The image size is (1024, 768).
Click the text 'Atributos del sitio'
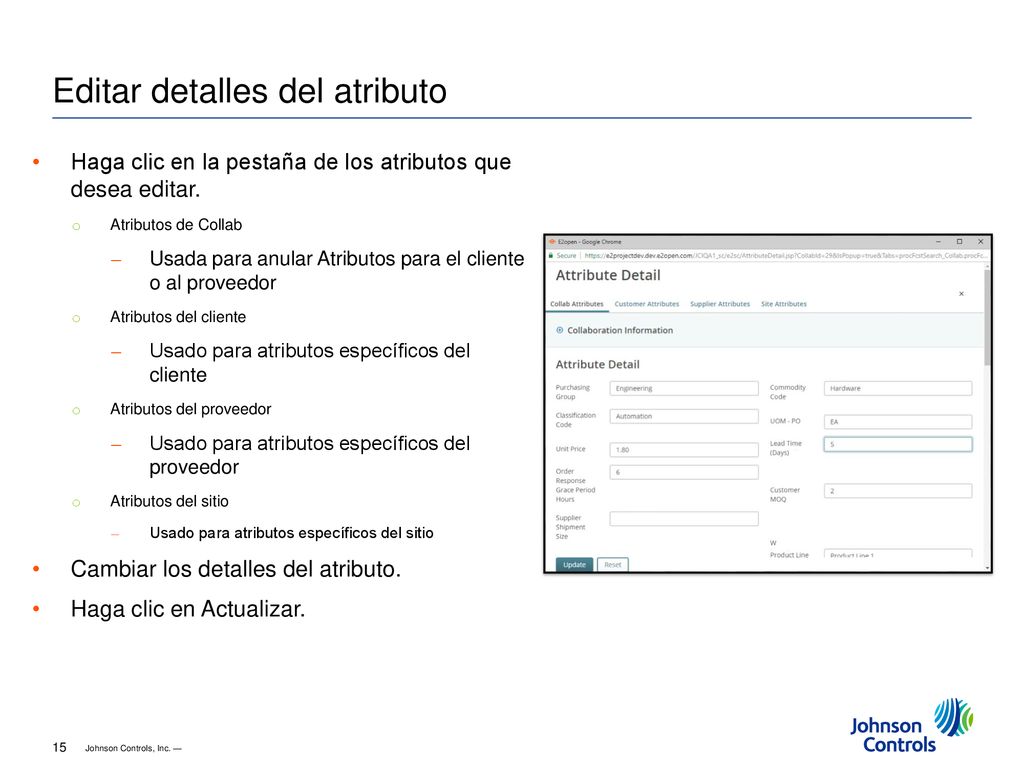[169, 501]
